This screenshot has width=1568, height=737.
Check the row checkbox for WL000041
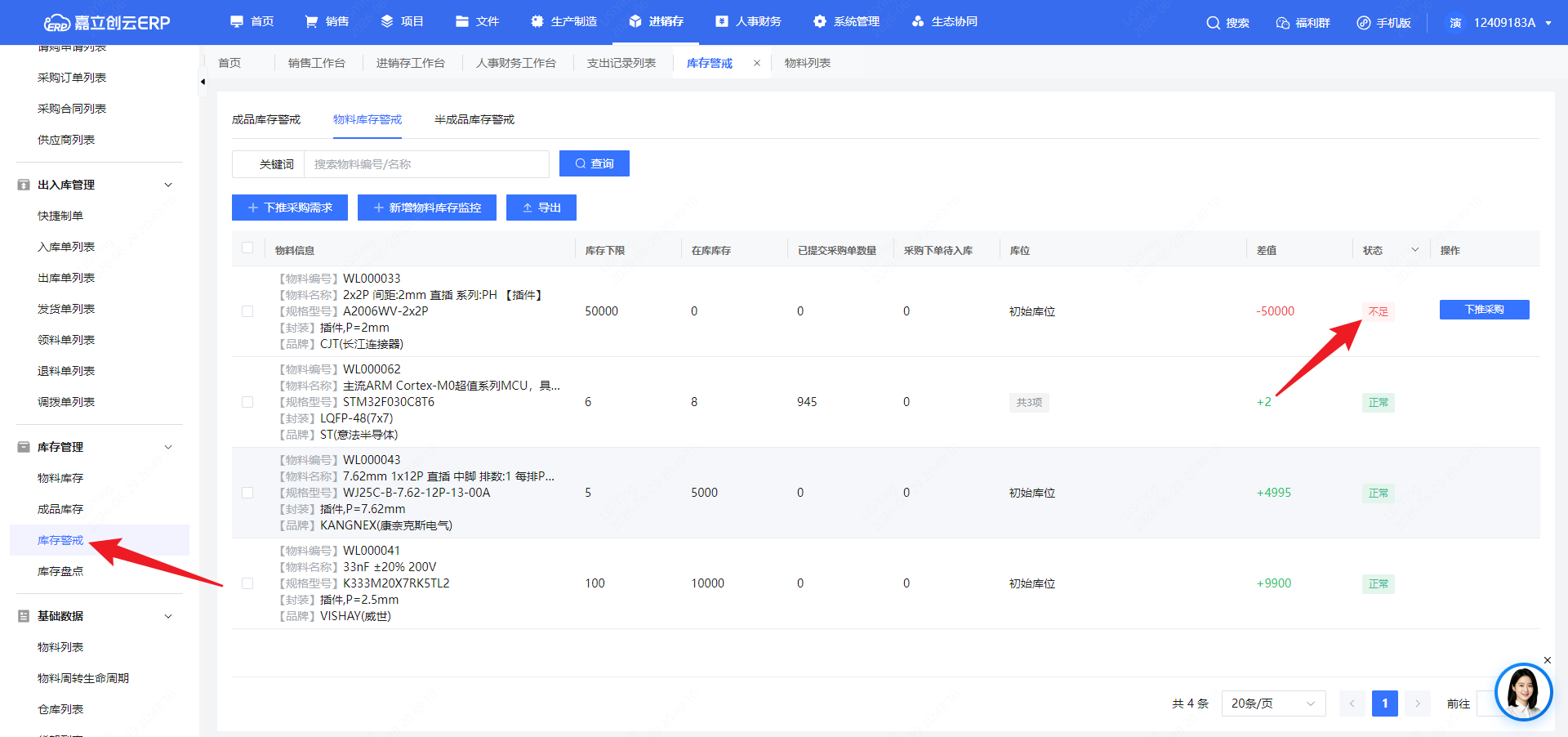tap(247, 583)
